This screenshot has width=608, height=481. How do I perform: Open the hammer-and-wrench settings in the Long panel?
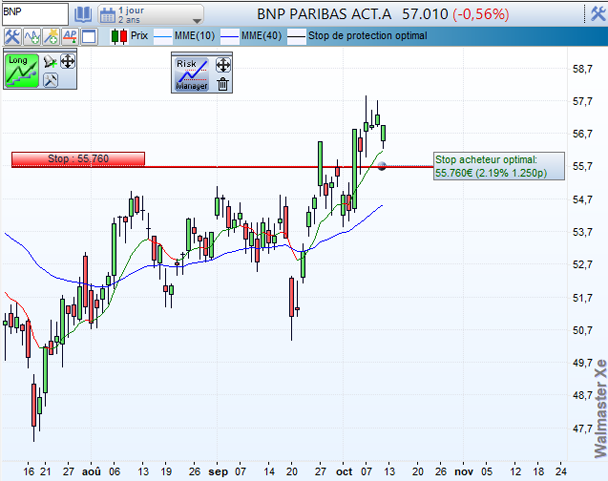[x=50, y=80]
